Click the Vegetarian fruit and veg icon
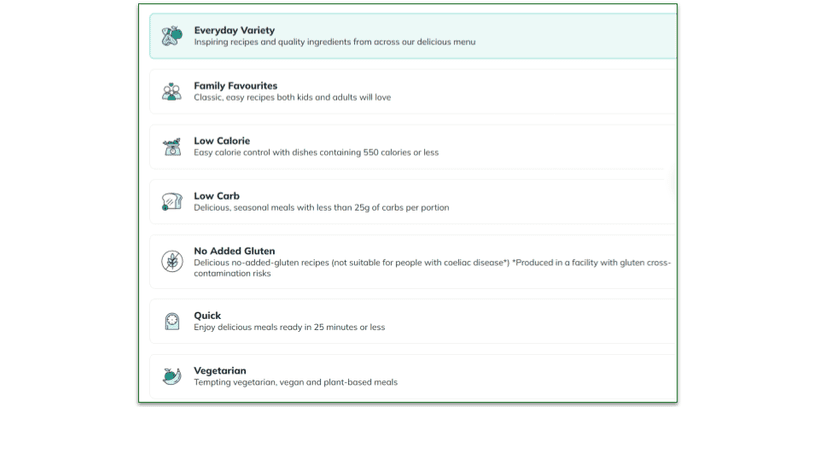 (x=172, y=376)
